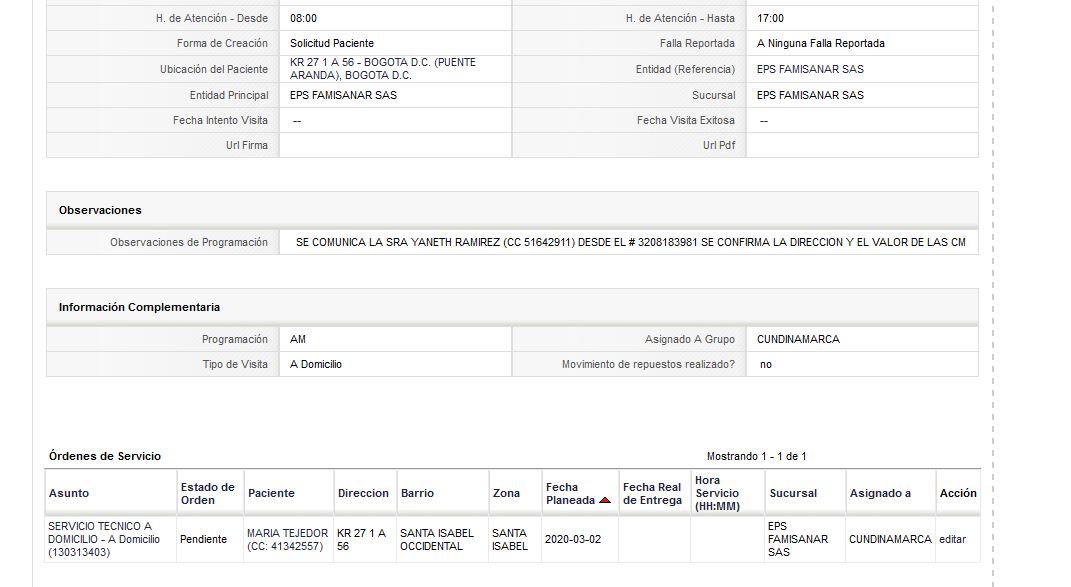Open patient MARIA TEJEDOR link
1071x587 pixels.
pos(288,539)
